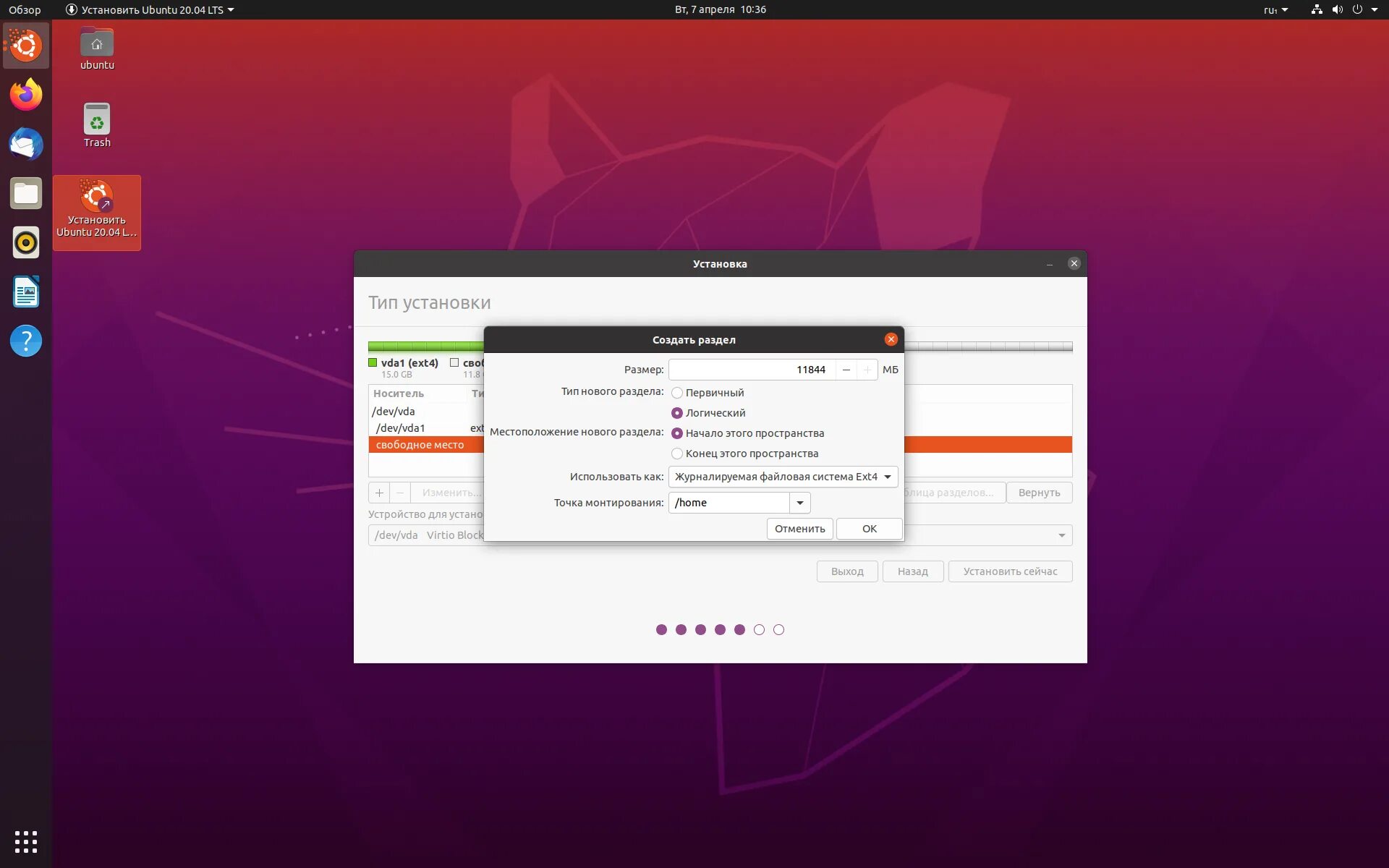Open the Help application in the dock

coord(25,341)
